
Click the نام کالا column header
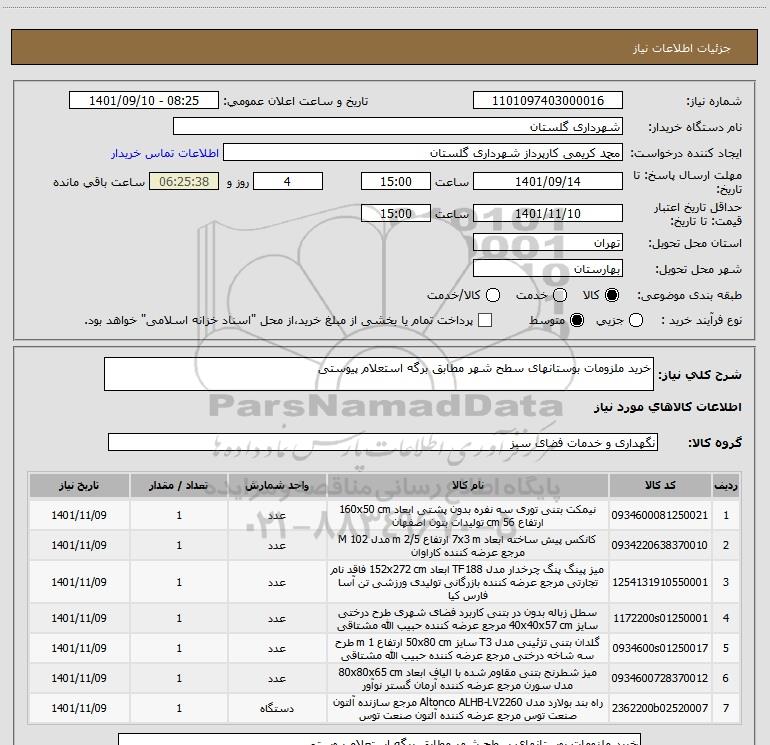tap(468, 485)
